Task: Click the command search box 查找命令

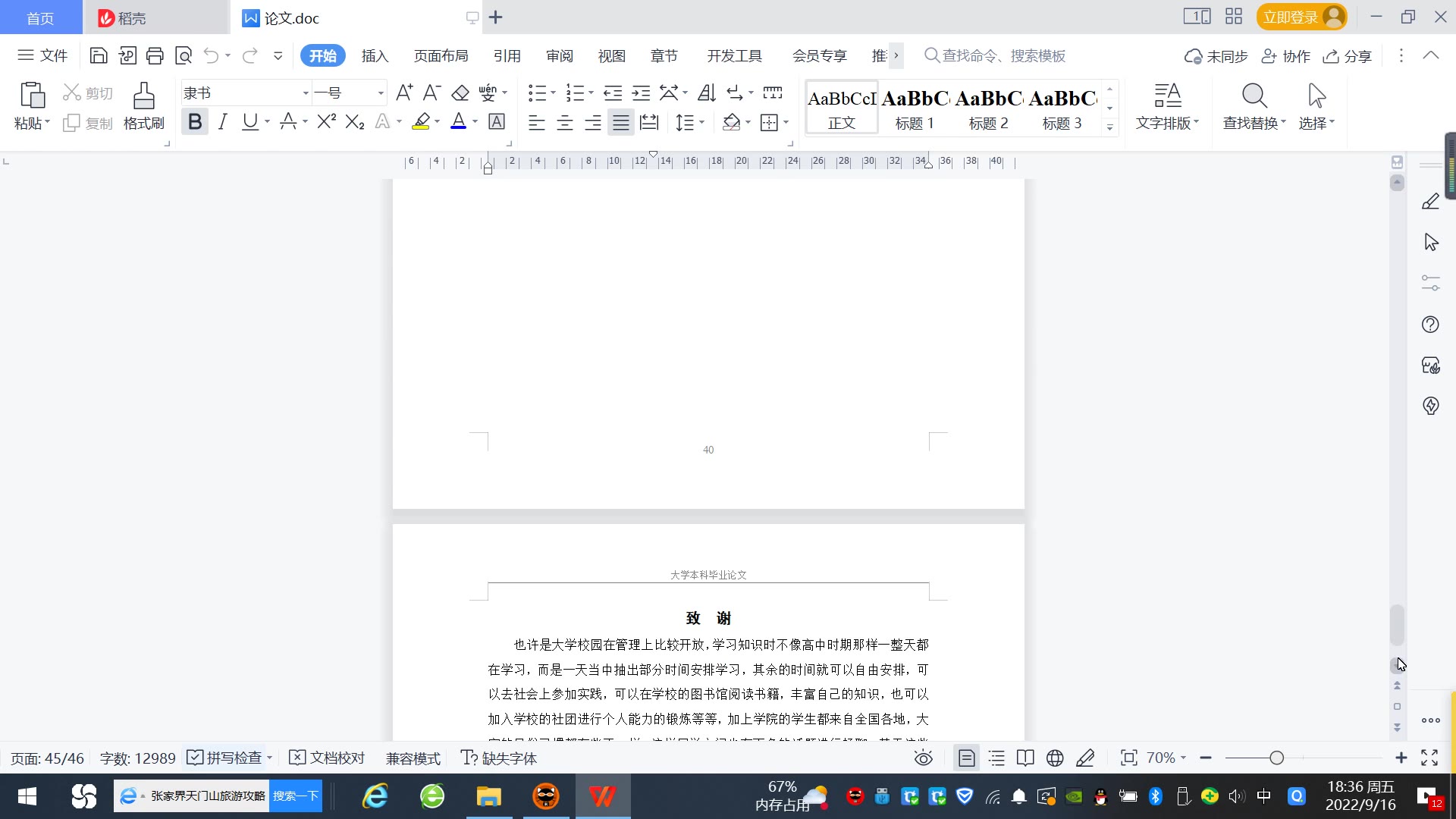Action: click(1003, 55)
